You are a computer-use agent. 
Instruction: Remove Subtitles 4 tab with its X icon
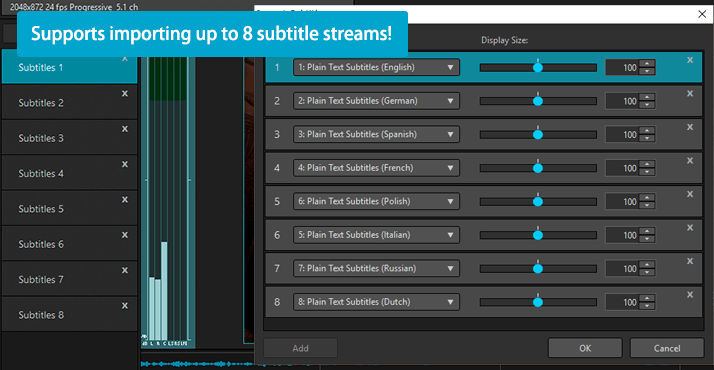point(125,164)
